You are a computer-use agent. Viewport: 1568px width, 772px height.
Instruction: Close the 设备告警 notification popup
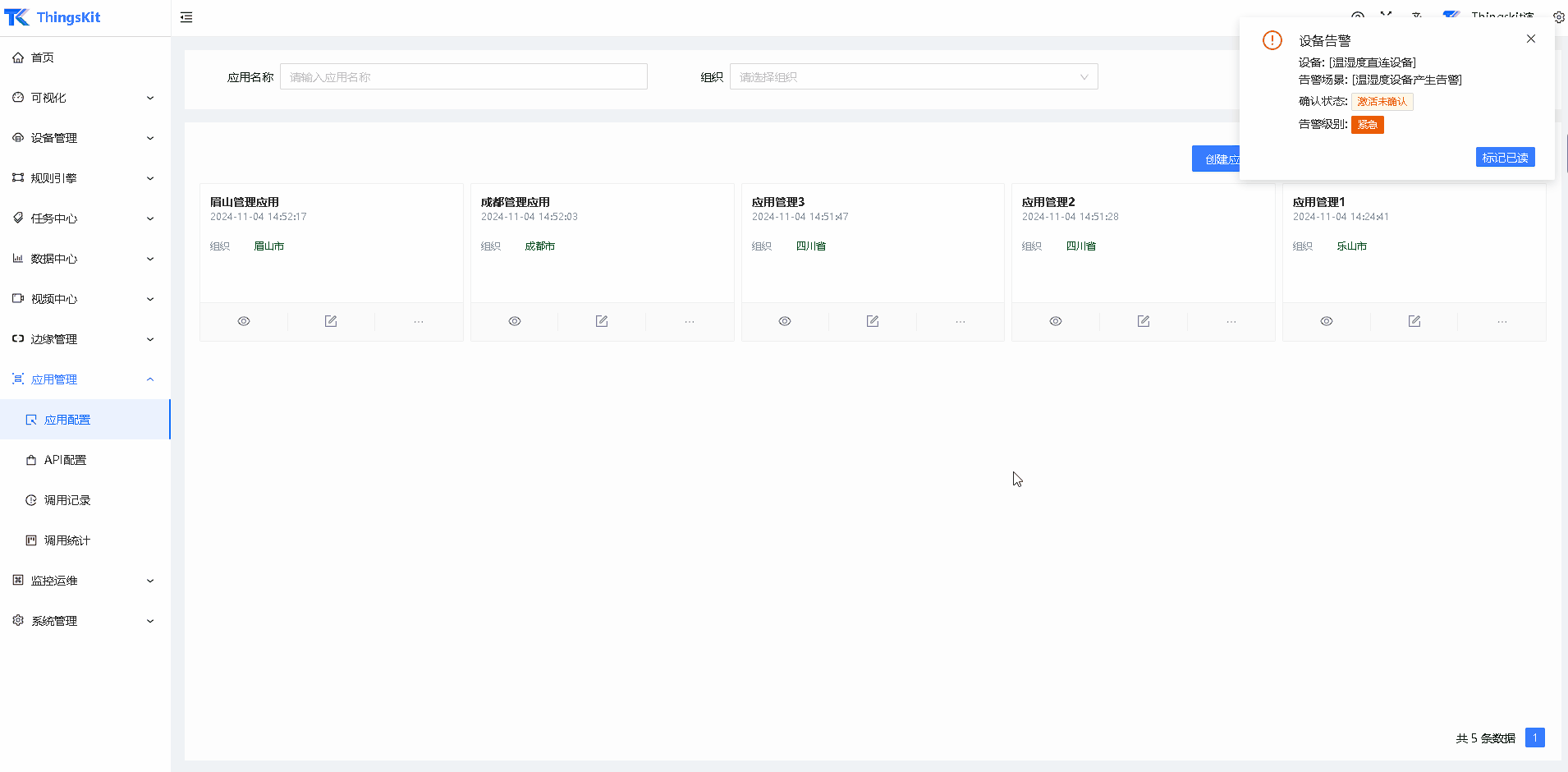tap(1531, 39)
